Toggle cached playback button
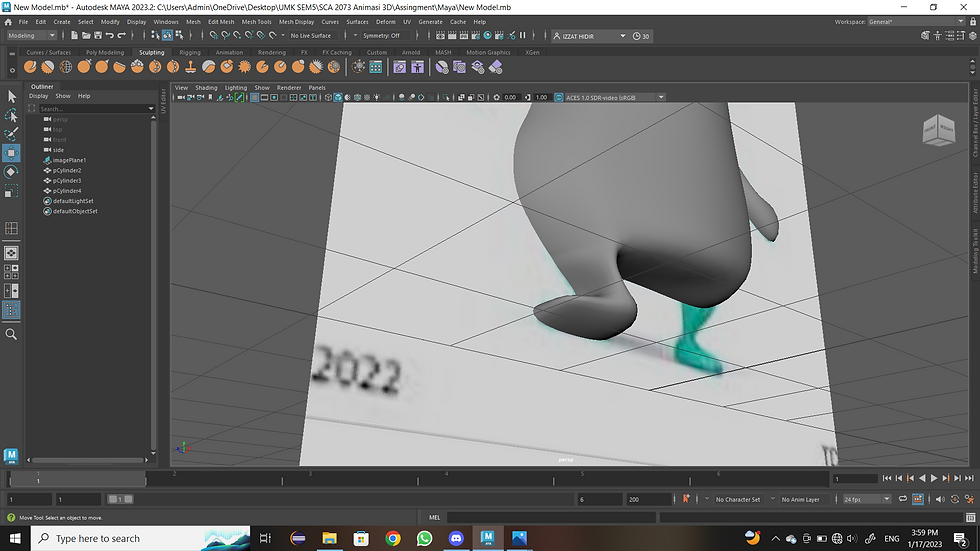The width and height of the screenshot is (980, 551). pos(918,499)
